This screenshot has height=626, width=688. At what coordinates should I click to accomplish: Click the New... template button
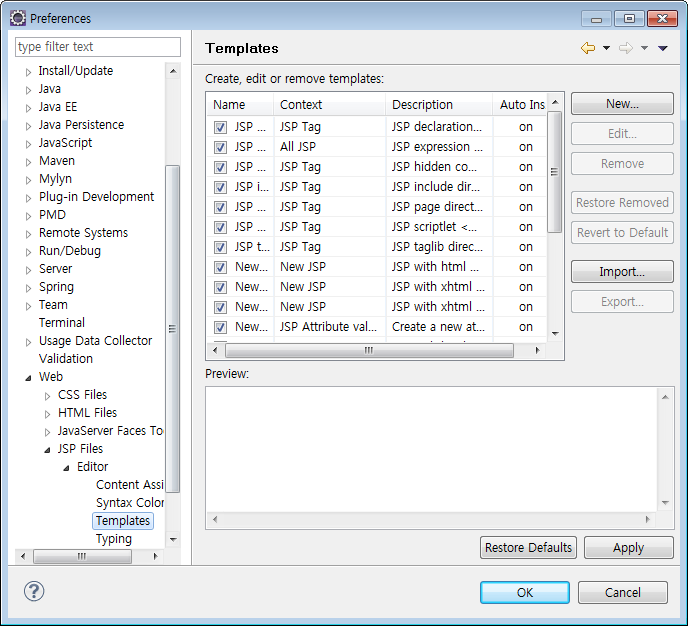622,104
